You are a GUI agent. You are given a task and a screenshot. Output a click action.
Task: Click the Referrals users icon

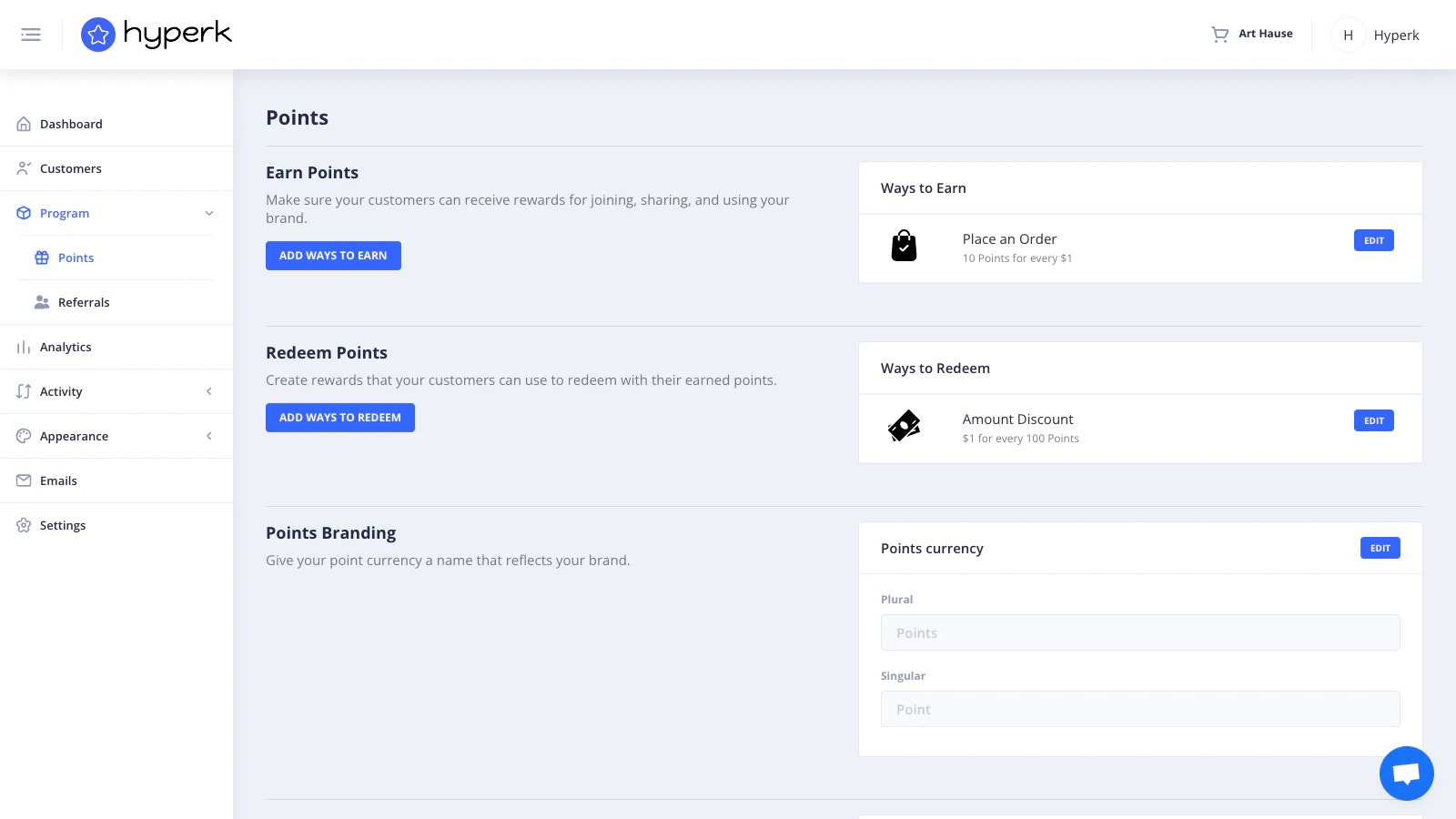pos(42,302)
